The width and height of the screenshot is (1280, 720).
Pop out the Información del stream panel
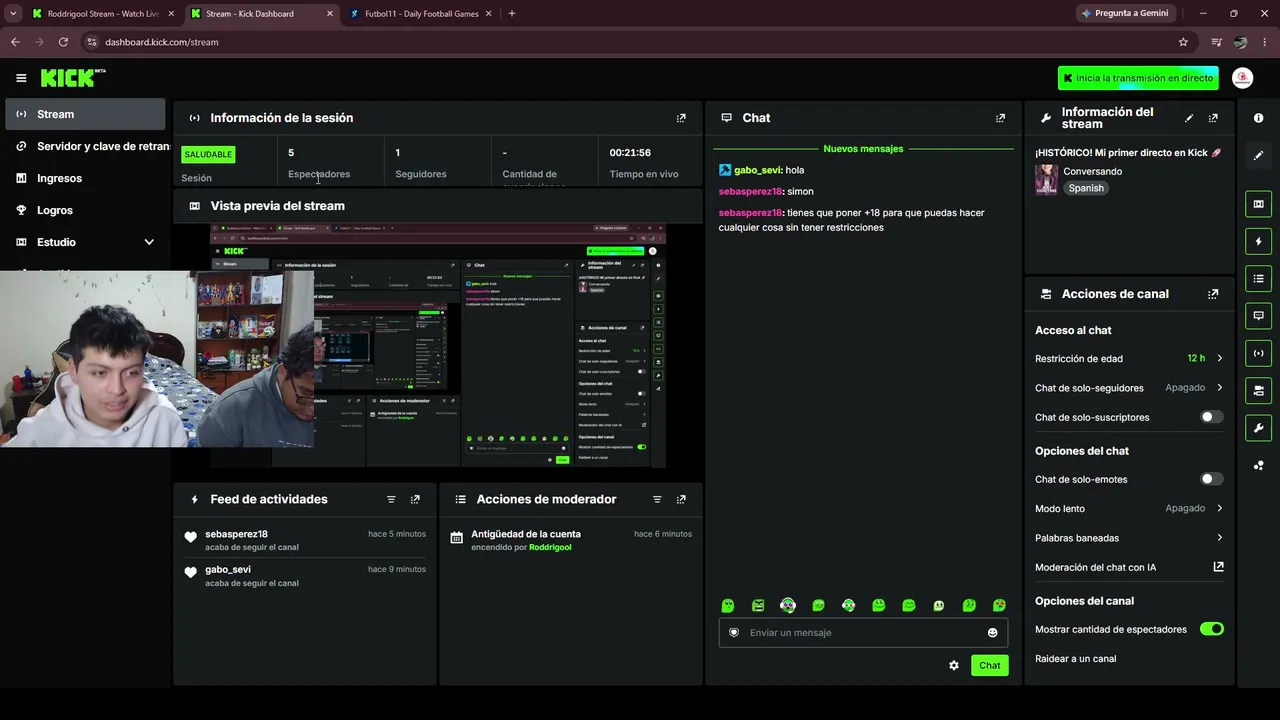[1213, 118]
